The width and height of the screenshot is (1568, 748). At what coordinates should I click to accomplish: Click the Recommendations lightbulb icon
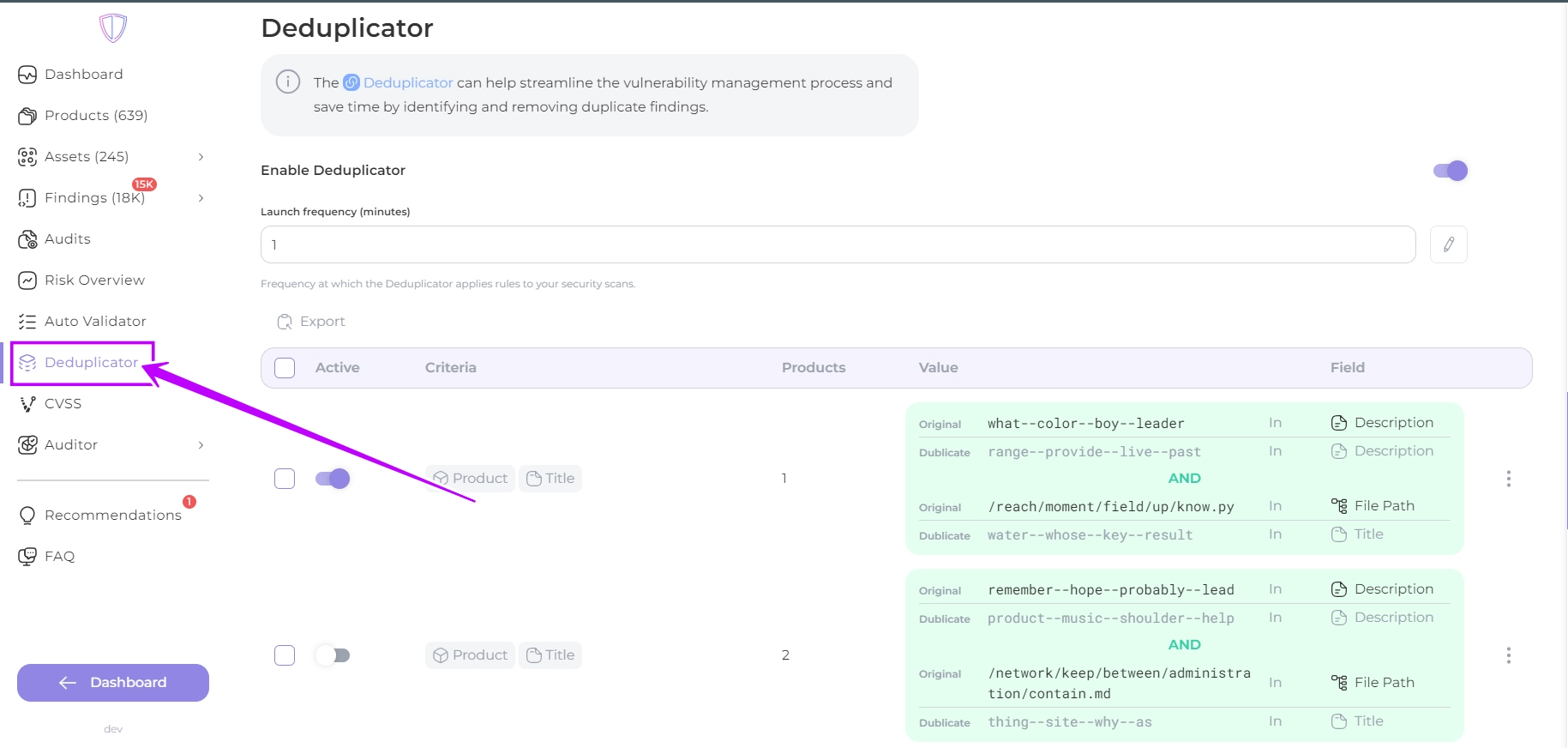[x=27, y=515]
